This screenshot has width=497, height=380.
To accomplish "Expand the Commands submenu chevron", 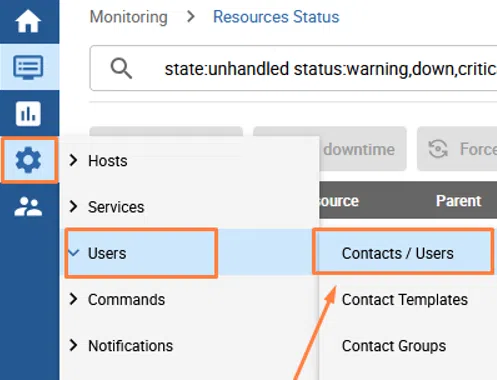I will pyautogui.click(x=73, y=299).
